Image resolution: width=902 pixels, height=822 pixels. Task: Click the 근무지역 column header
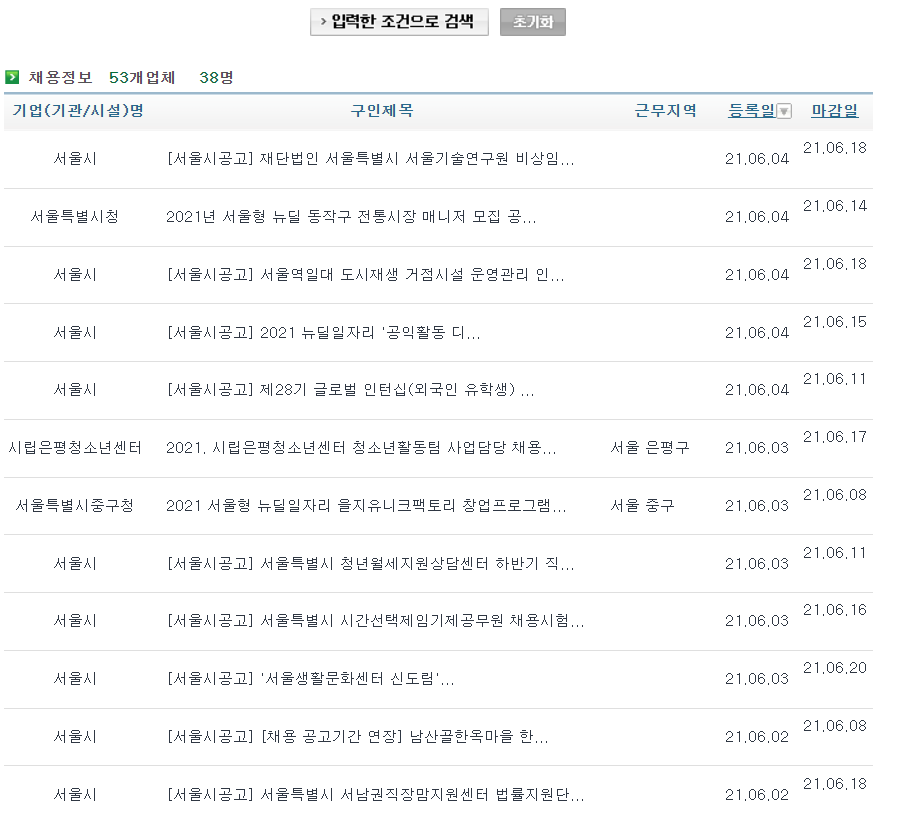tap(666, 110)
